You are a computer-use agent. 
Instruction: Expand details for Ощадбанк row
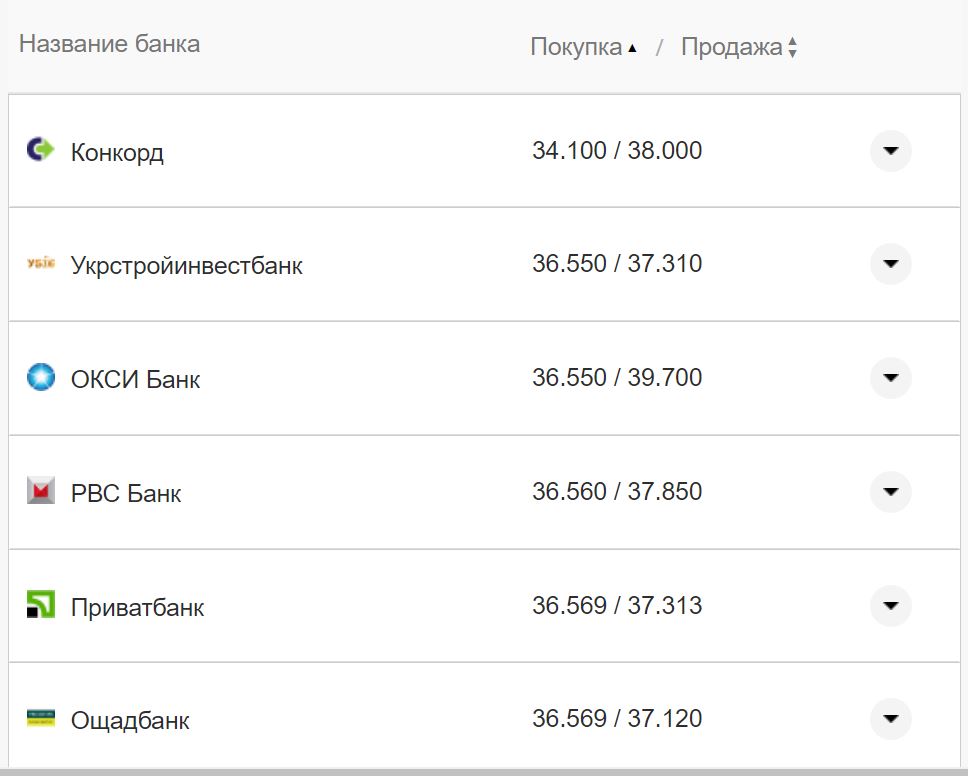click(889, 719)
